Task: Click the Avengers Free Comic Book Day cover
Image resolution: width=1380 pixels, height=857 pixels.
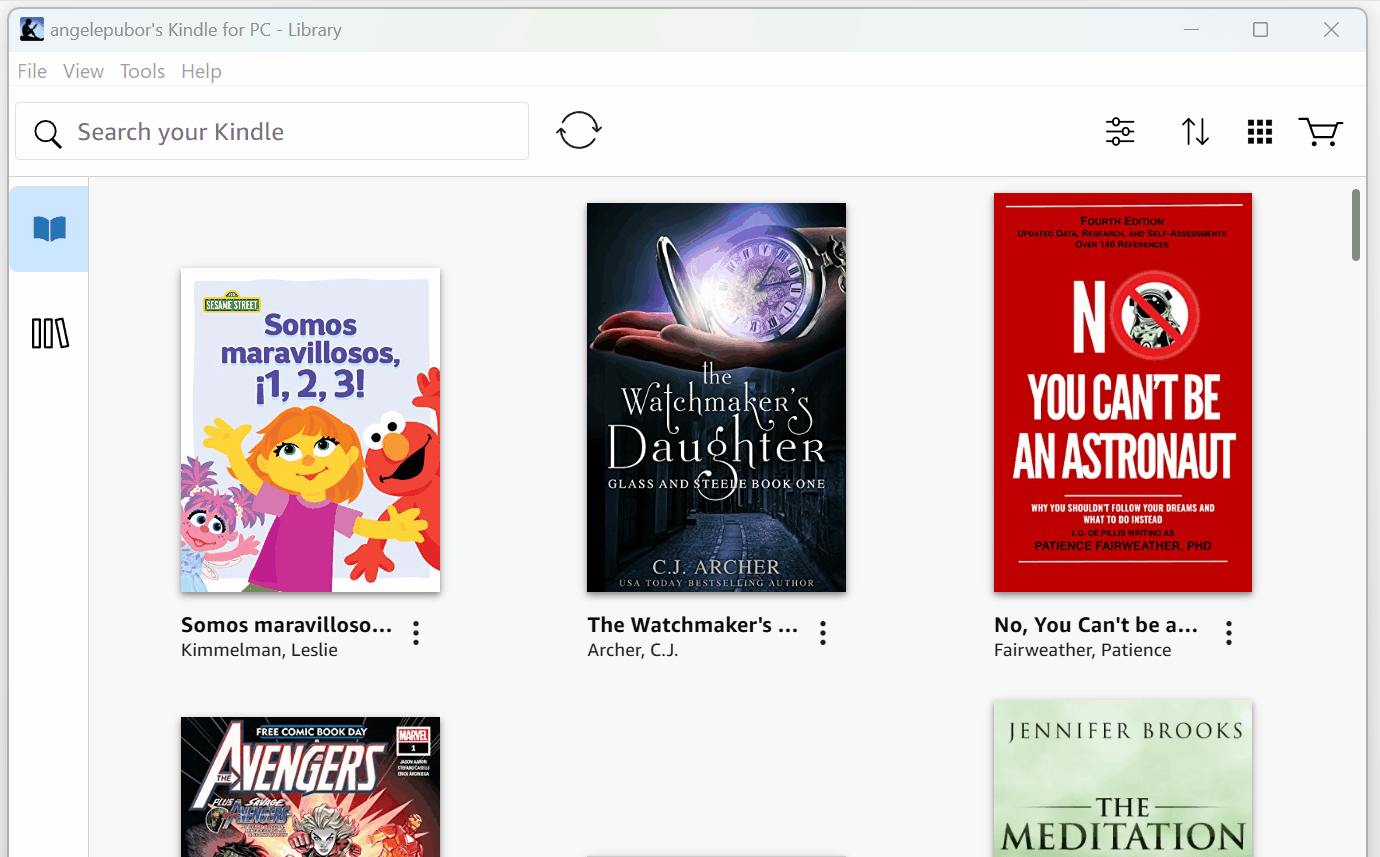Action: [x=310, y=787]
